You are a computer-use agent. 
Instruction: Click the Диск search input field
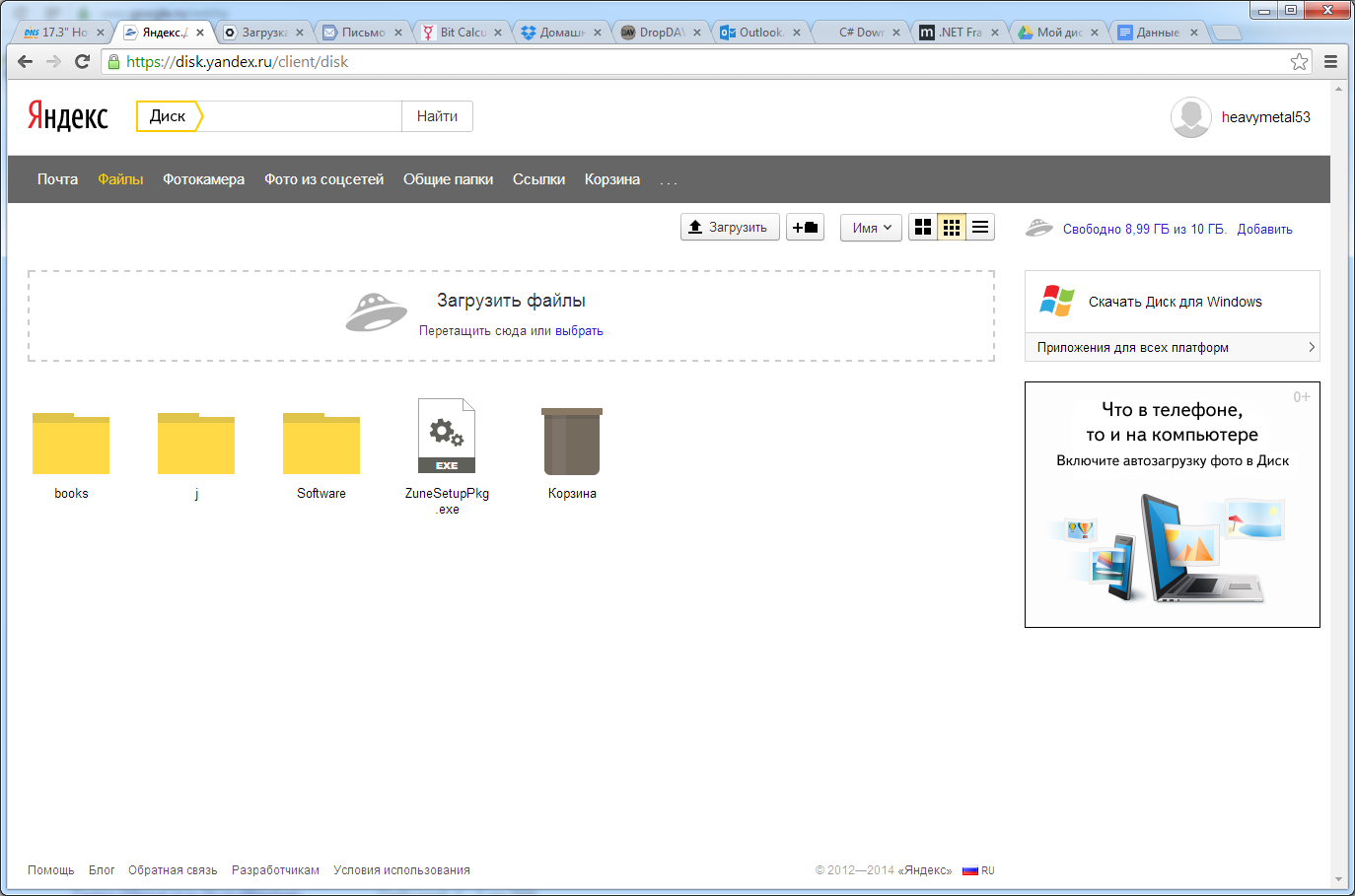pyautogui.click(x=301, y=116)
